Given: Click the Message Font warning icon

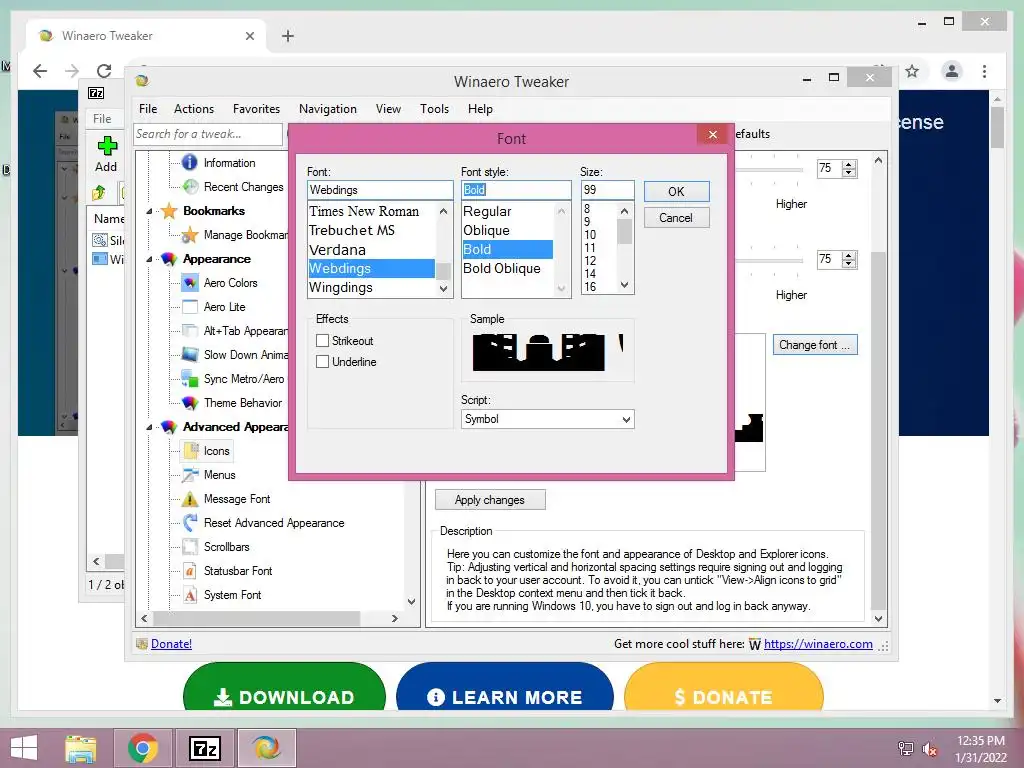Looking at the screenshot, I should pyautogui.click(x=190, y=499).
